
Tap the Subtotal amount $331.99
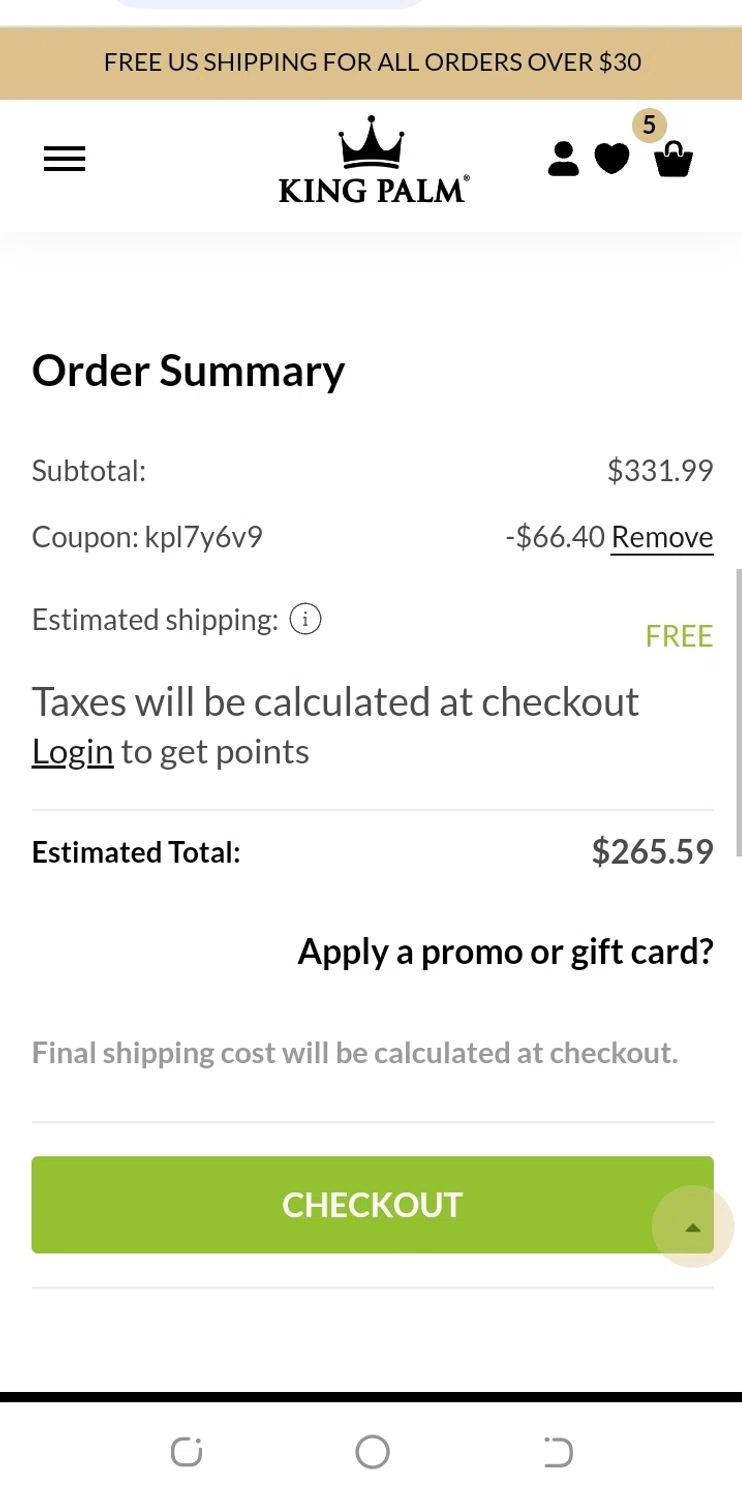click(x=660, y=471)
